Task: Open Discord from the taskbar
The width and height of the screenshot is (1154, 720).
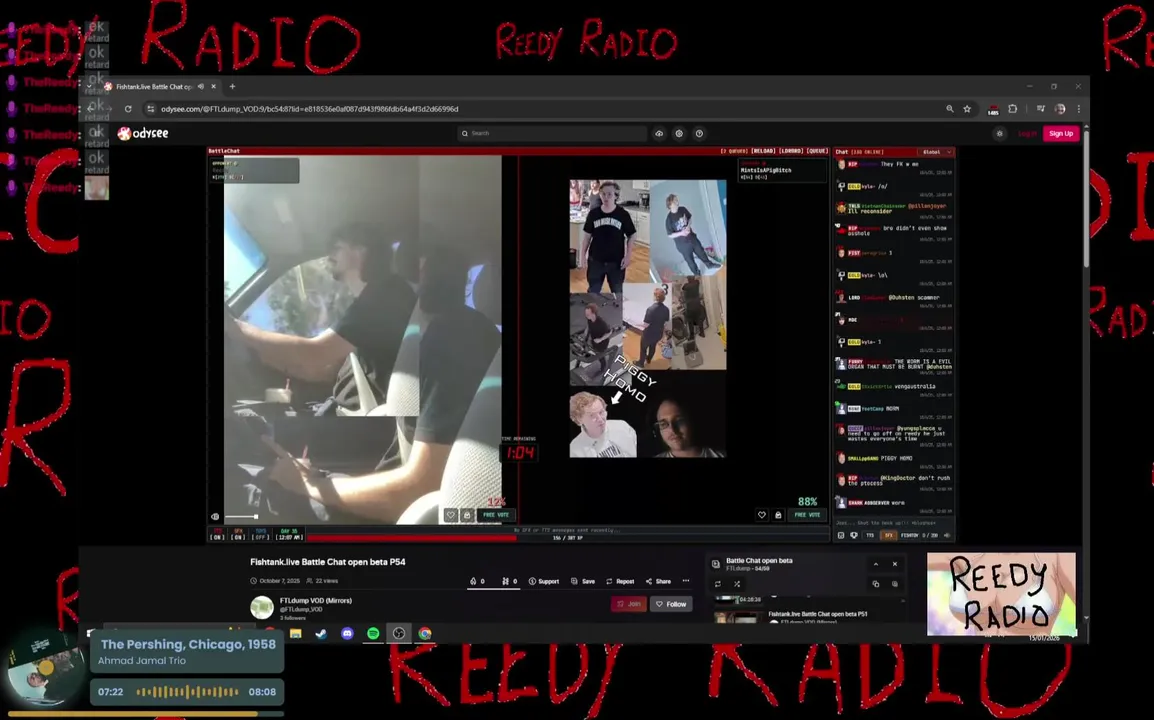Action: pos(347,633)
